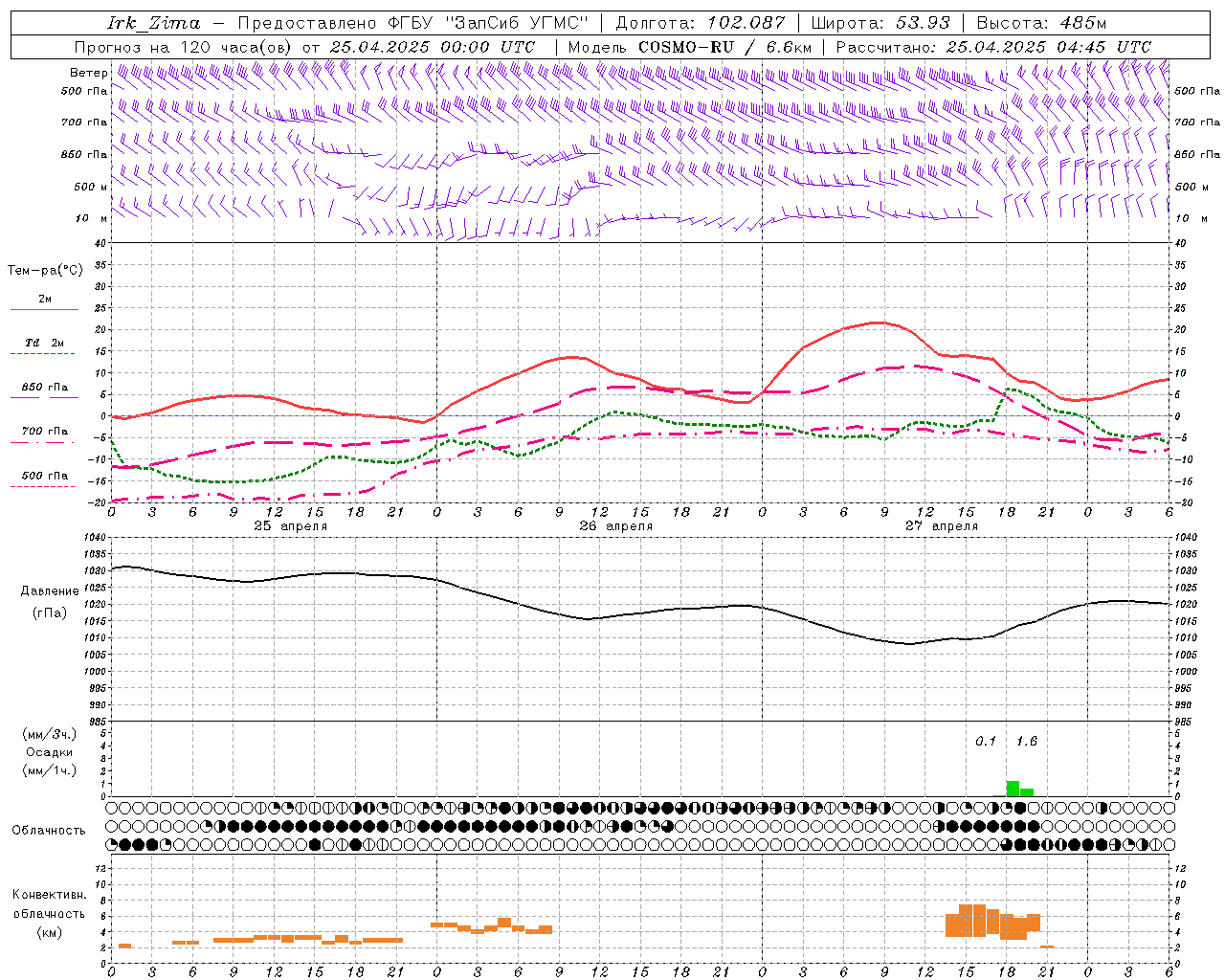This screenshot has height=980, width=1225.
Task: Click the Irk_Zima station title
Action: (154, 23)
